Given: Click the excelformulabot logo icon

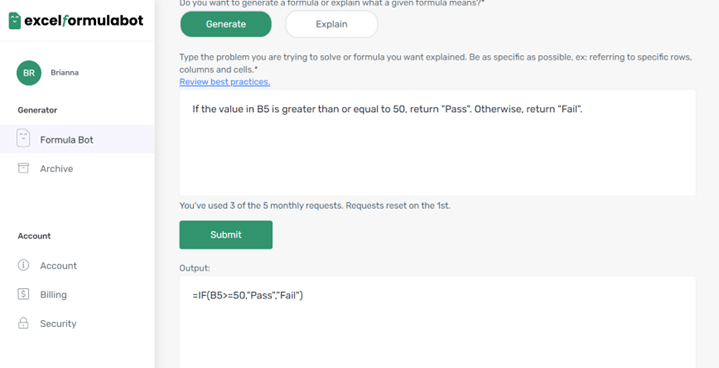Looking at the screenshot, I should pyautogui.click(x=15, y=21).
